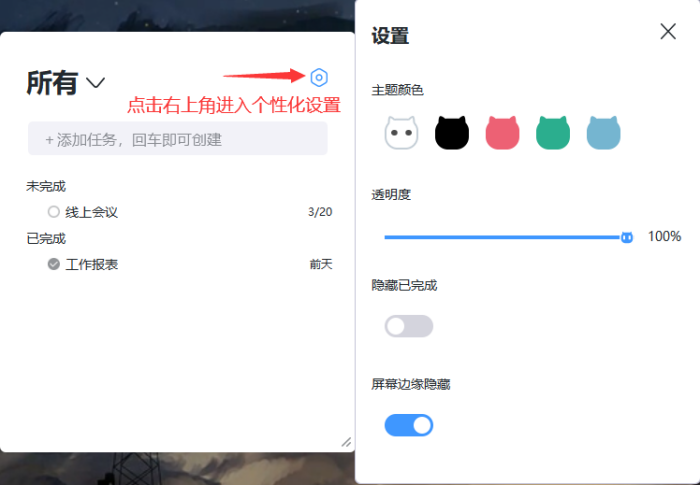Select the white cat theme color

coord(401,132)
